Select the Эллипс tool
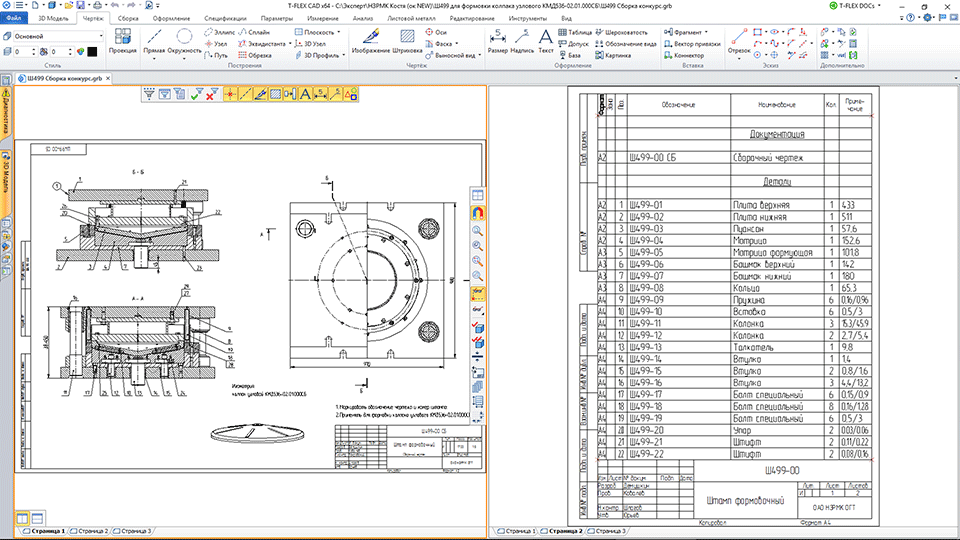Image resolution: width=960 pixels, height=540 pixels. click(219, 32)
